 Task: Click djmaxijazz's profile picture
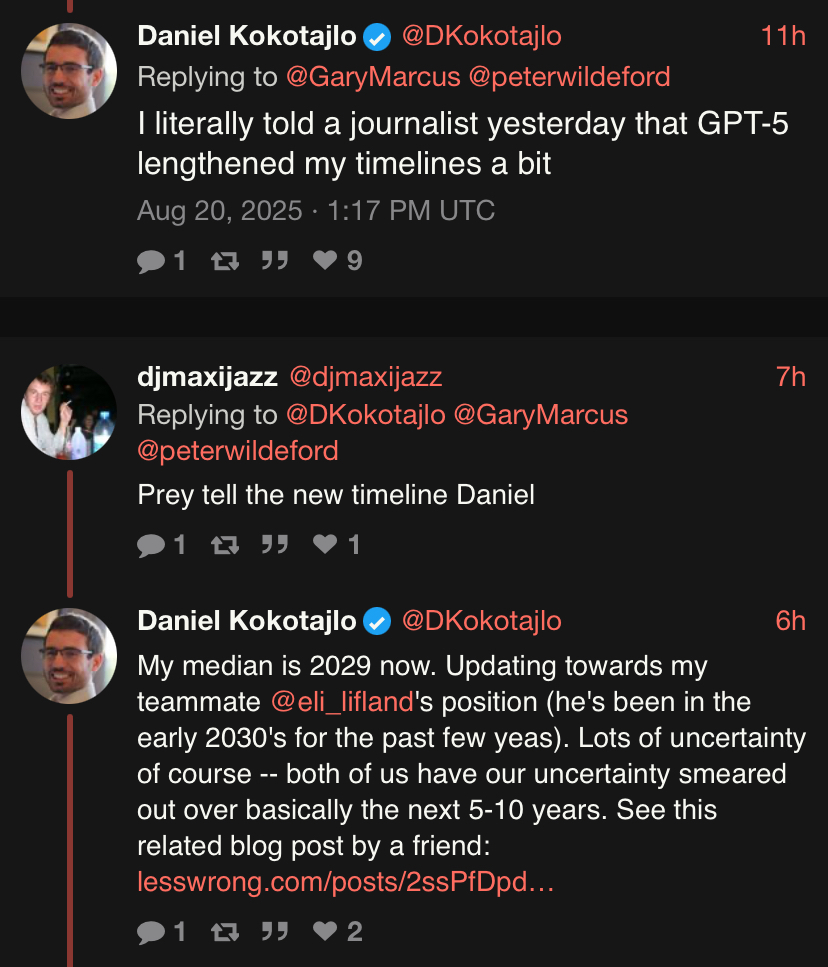click(x=69, y=412)
